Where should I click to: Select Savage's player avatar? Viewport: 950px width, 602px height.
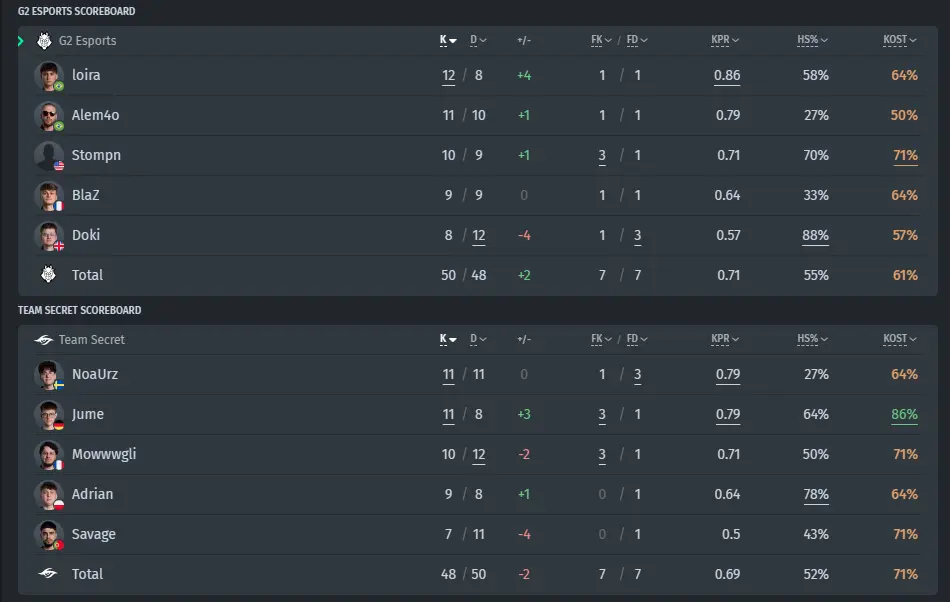pos(48,535)
